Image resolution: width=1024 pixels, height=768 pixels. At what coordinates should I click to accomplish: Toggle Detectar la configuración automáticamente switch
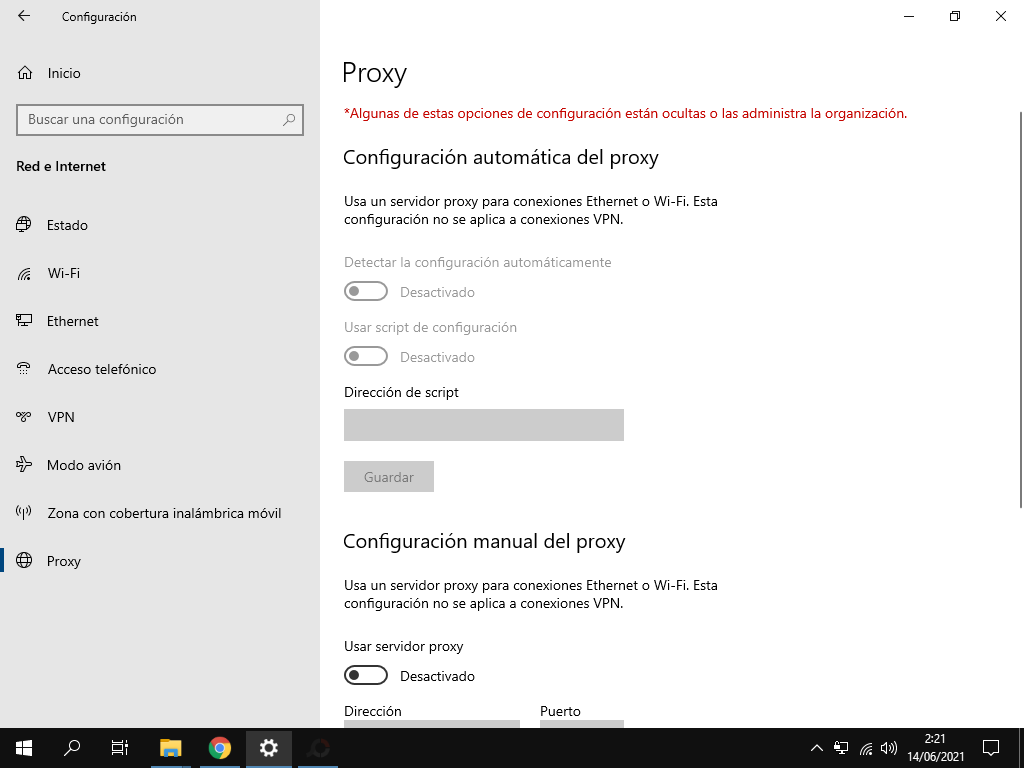pos(366,291)
